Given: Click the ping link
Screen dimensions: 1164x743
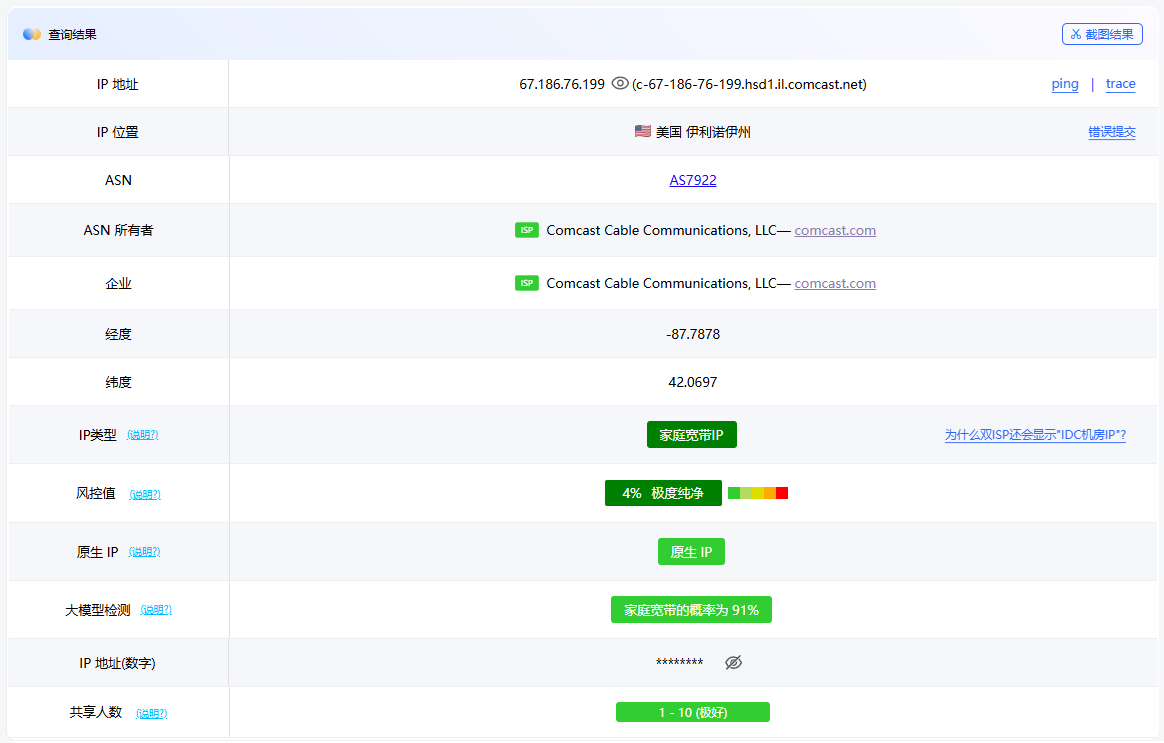Looking at the screenshot, I should [1065, 84].
